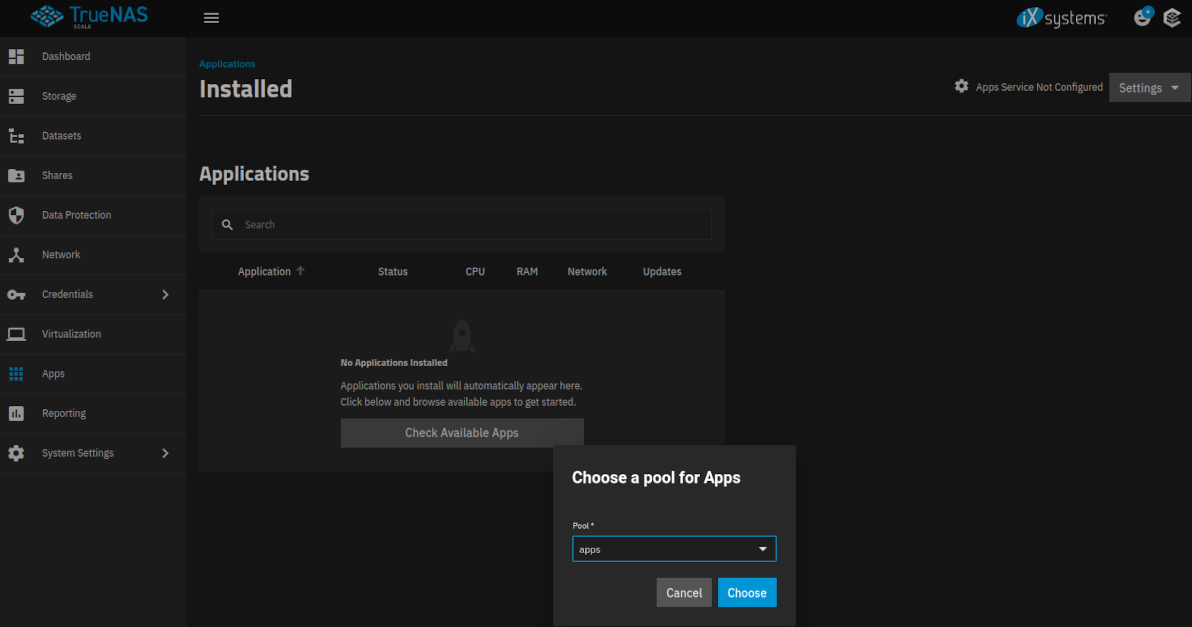Click the Applications breadcrumb link

point(227,64)
